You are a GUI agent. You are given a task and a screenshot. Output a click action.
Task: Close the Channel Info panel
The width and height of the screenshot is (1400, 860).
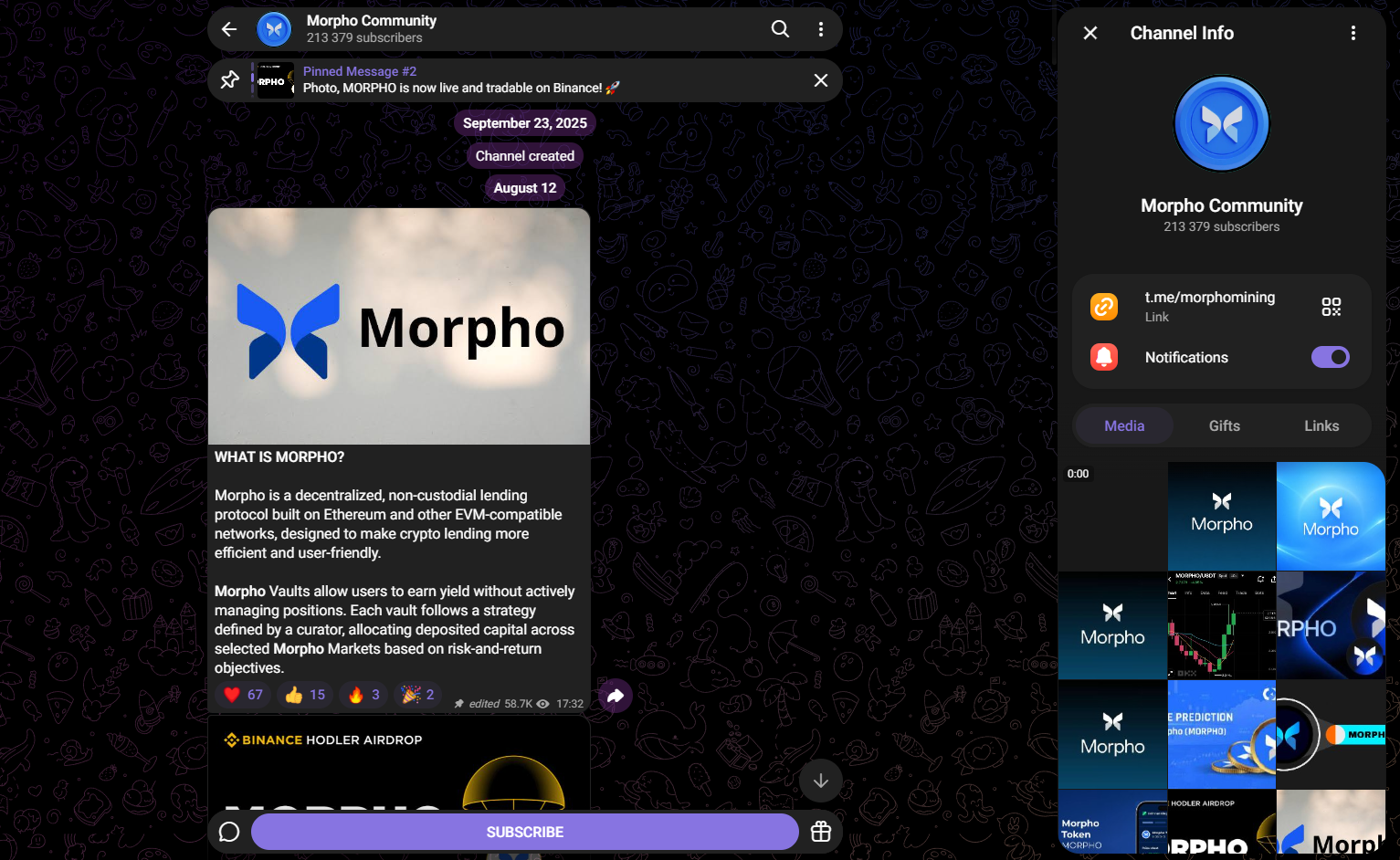click(x=1090, y=33)
